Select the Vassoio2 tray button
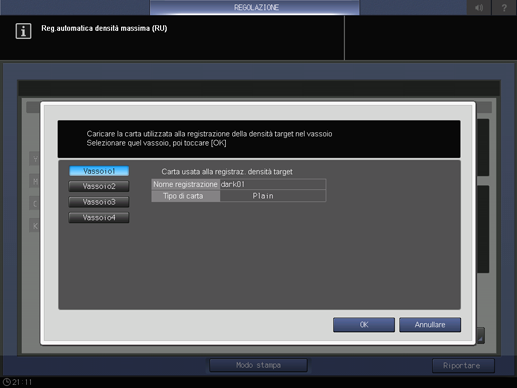 pos(99,186)
